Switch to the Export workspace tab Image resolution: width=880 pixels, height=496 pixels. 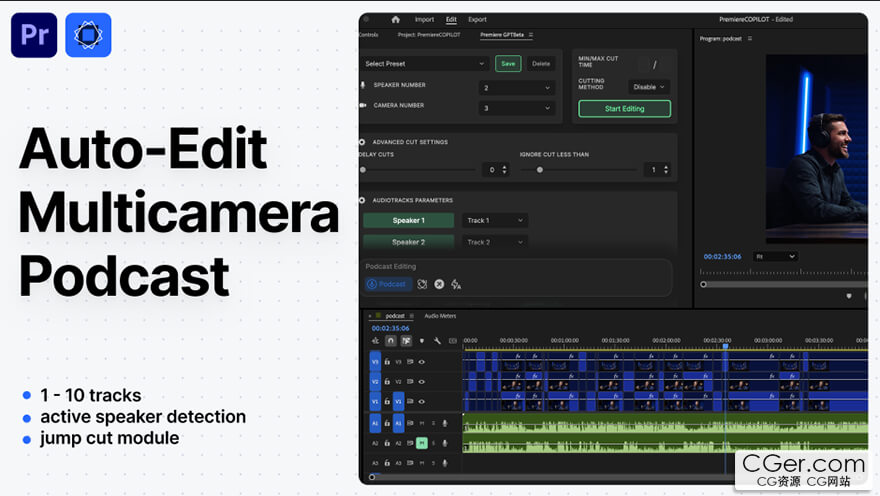(x=477, y=19)
